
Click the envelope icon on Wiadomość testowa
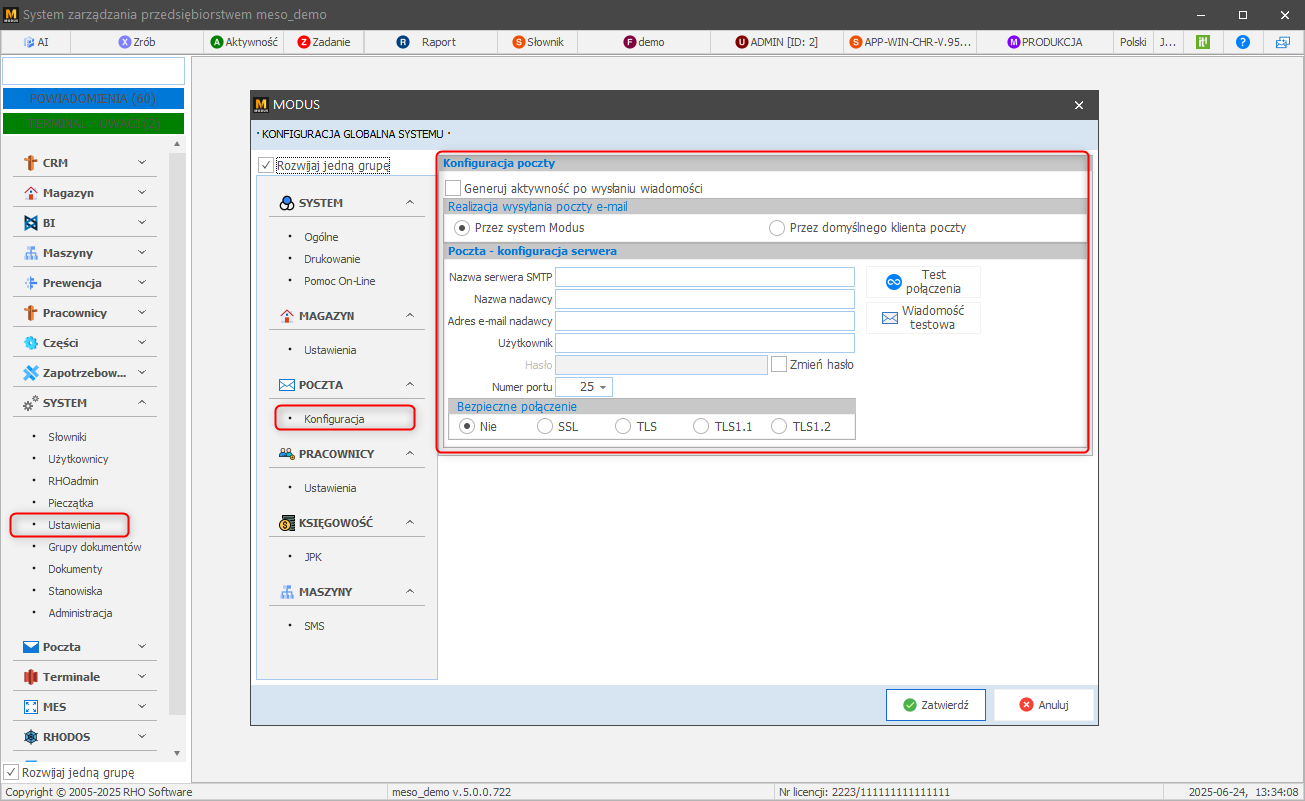889,318
